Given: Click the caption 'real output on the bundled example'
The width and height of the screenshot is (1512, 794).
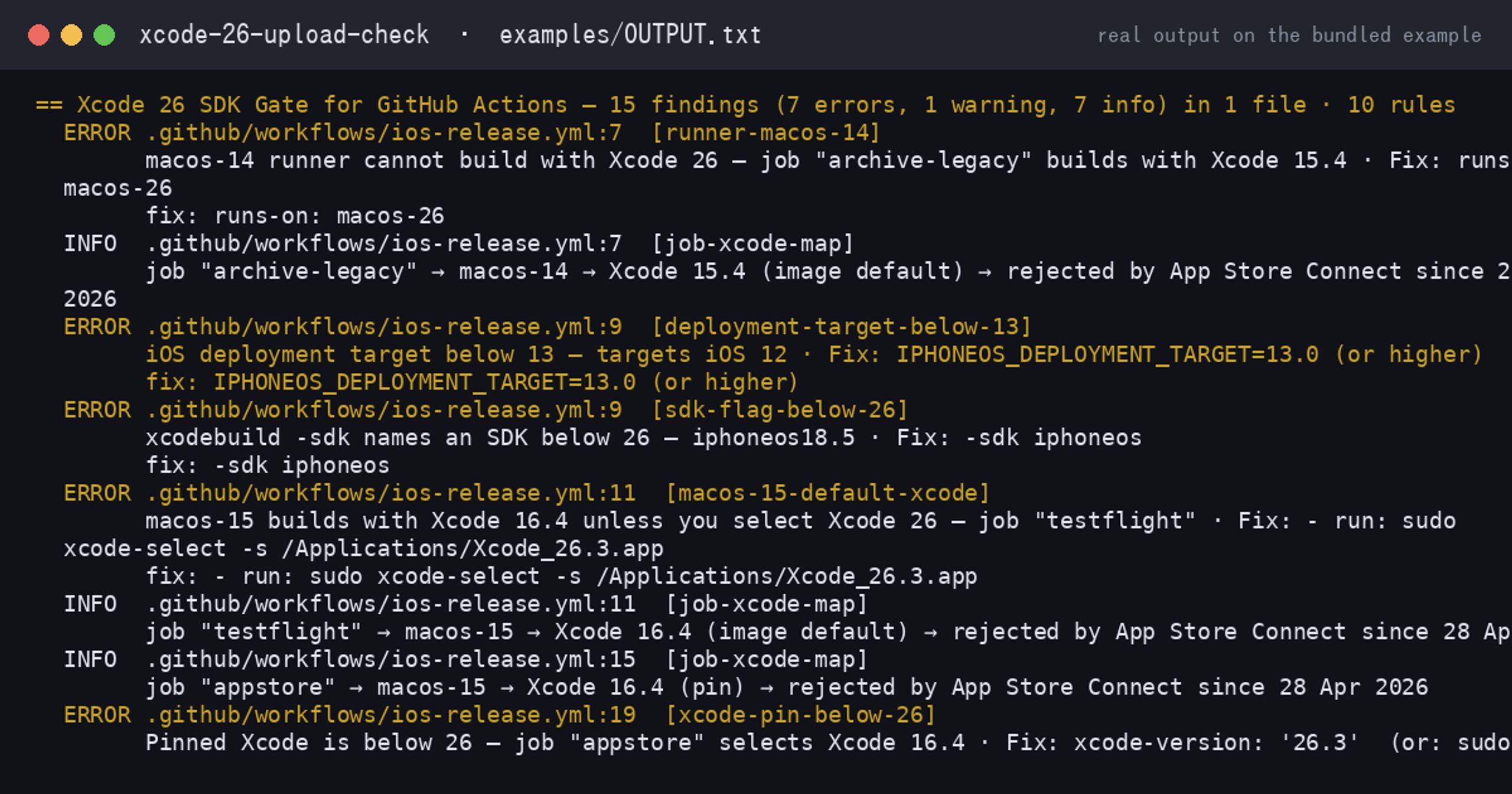Looking at the screenshot, I should tap(1289, 35).
